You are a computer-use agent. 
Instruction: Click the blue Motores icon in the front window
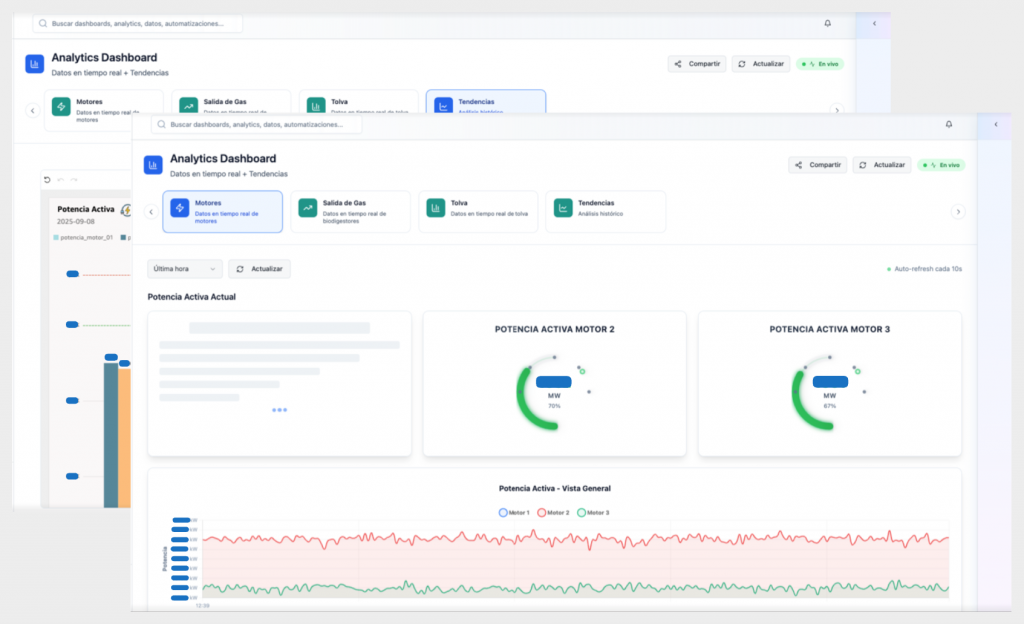tap(180, 208)
